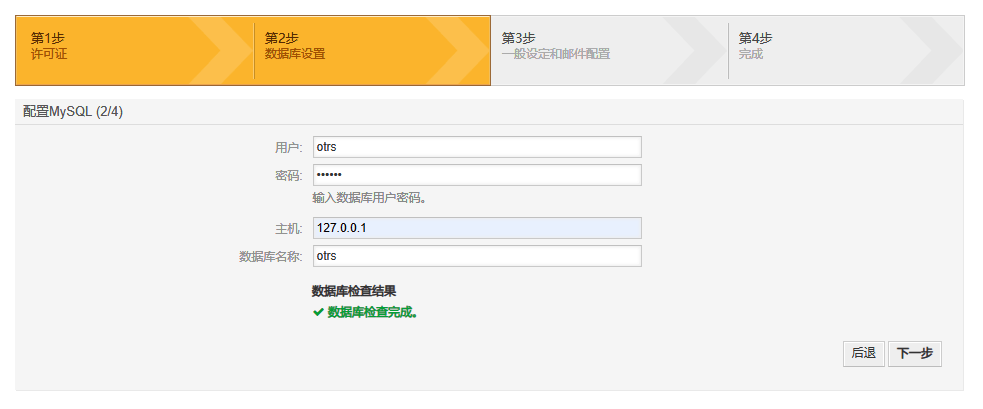Click the 用户 input field
The width and height of the screenshot is (983, 409).
pos(477,147)
